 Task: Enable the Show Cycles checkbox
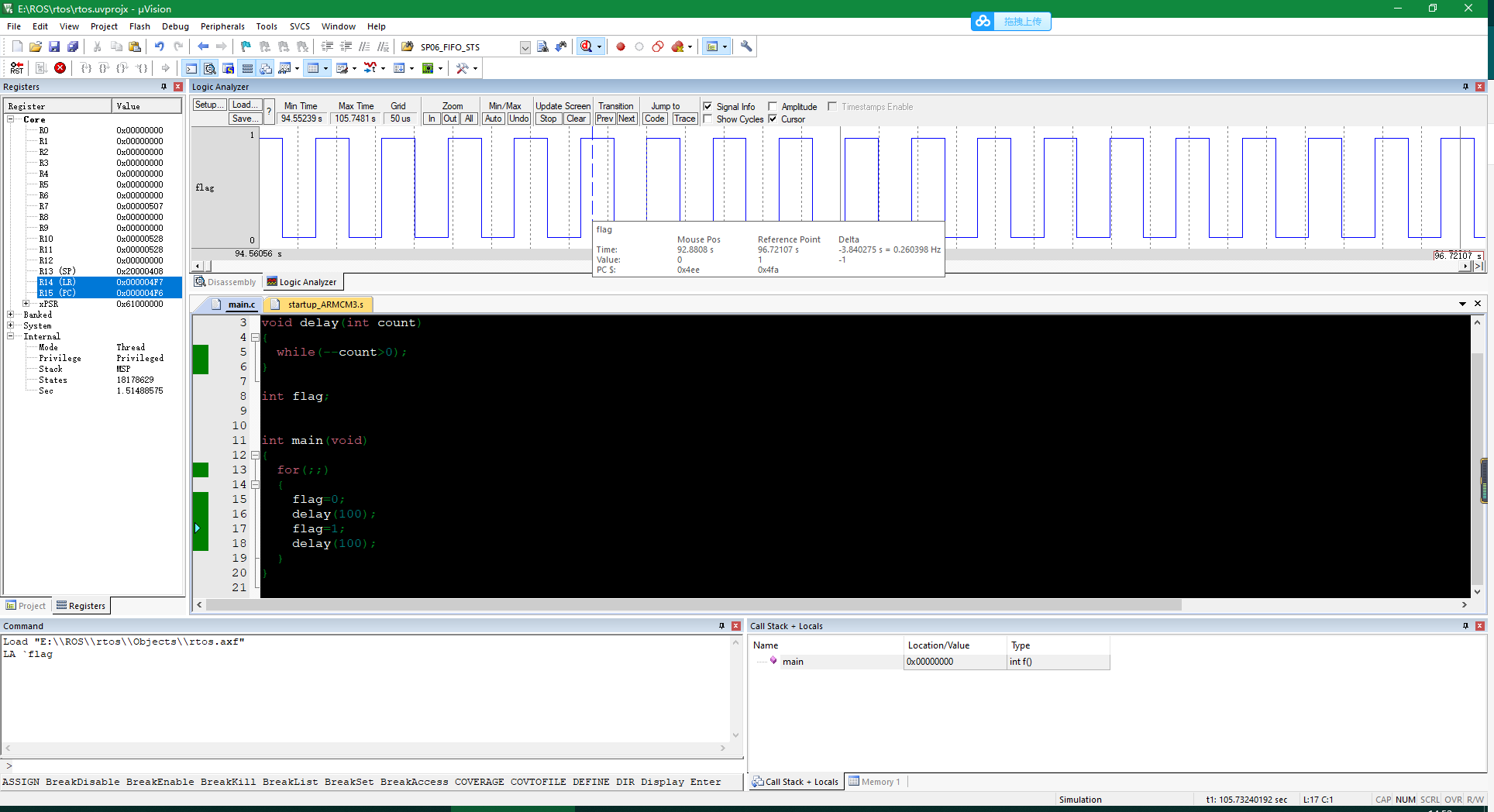coord(707,119)
